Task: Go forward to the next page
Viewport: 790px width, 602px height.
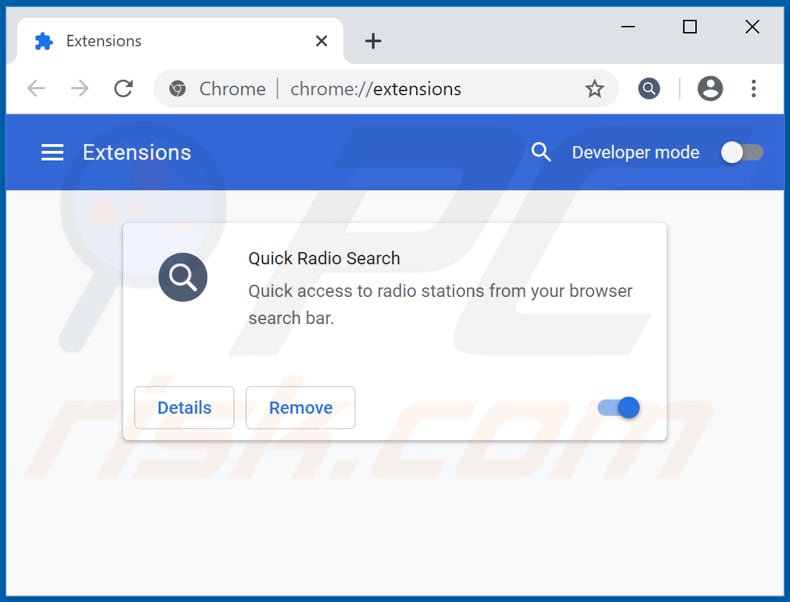Action: coord(80,89)
